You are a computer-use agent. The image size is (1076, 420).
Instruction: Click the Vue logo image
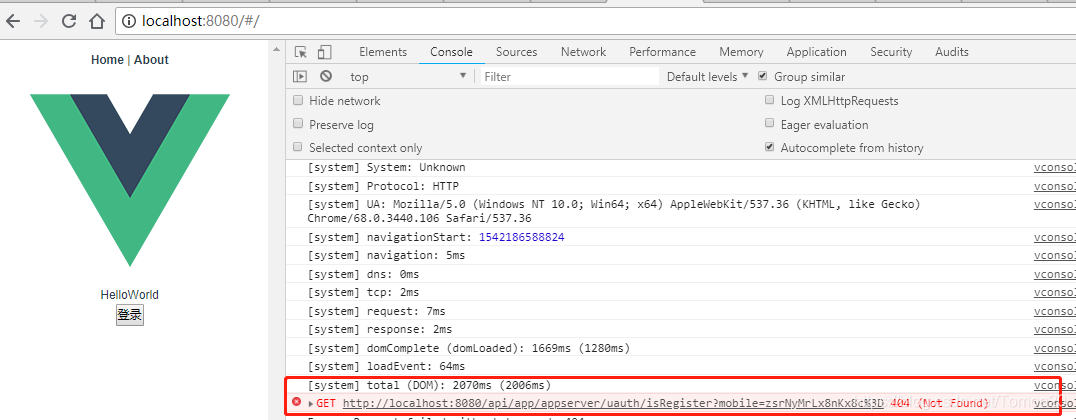[x=130, y=180]
